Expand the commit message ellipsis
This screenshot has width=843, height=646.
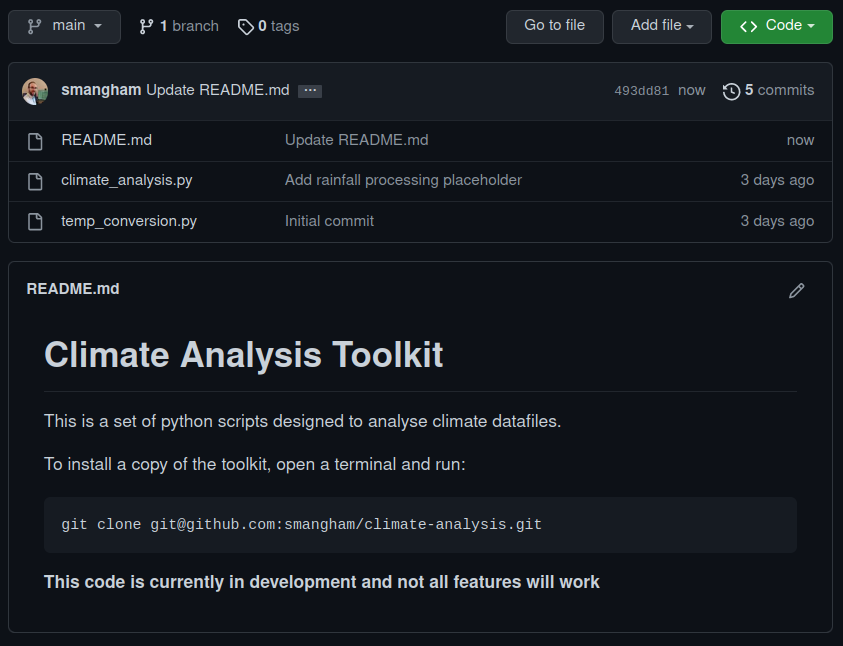[x=310, y=90]
